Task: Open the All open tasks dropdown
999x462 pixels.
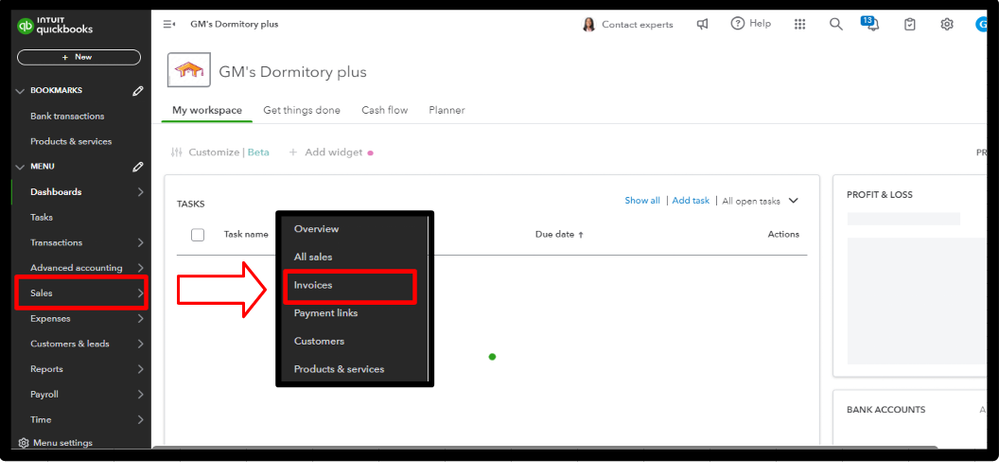Action: tap(760, 201)
